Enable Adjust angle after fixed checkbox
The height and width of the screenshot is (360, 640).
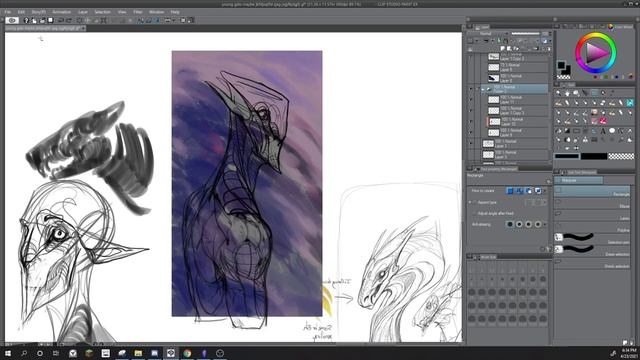[474, 213]
